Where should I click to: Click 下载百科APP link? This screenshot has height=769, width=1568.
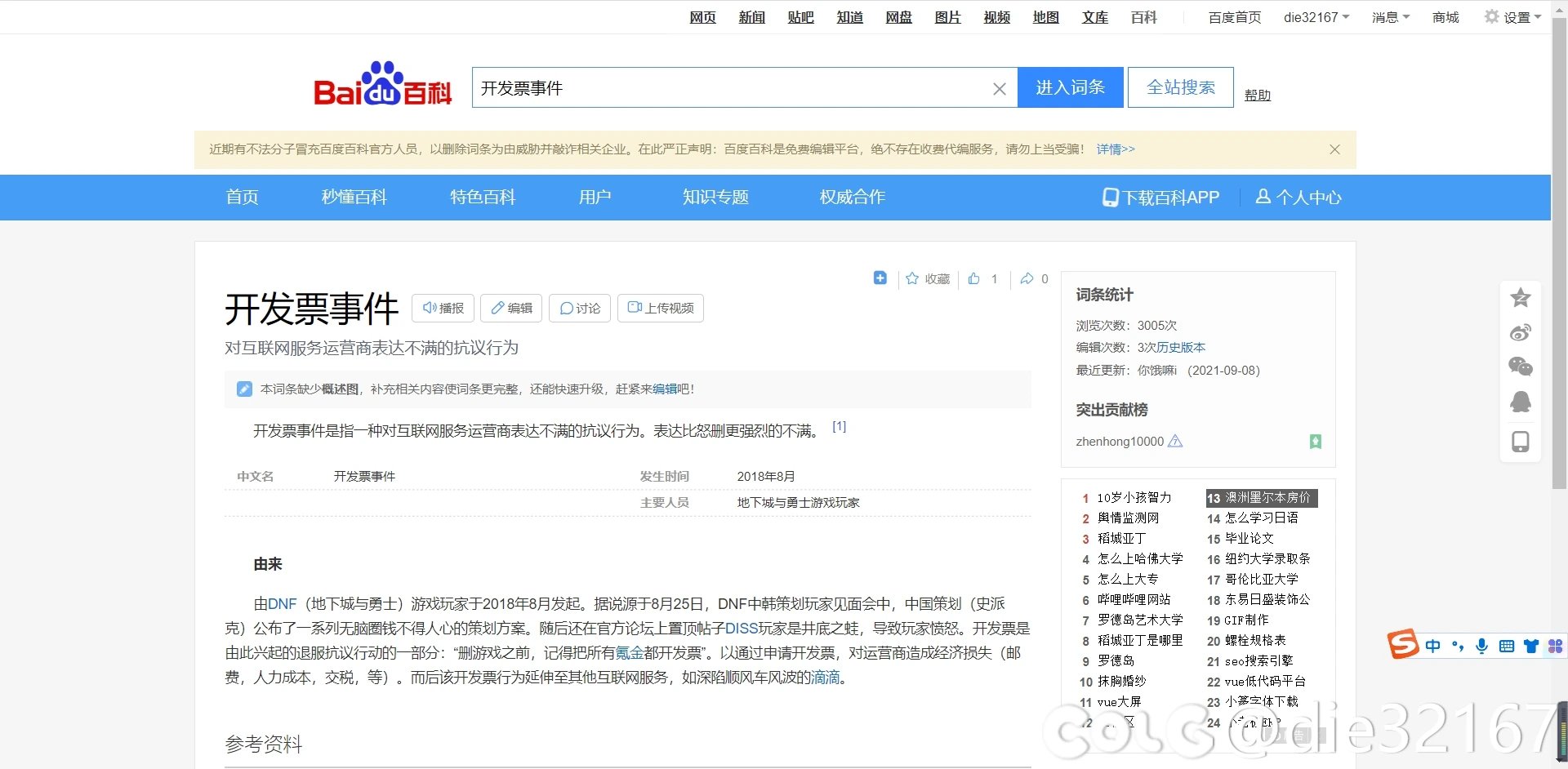(1160, 198)
